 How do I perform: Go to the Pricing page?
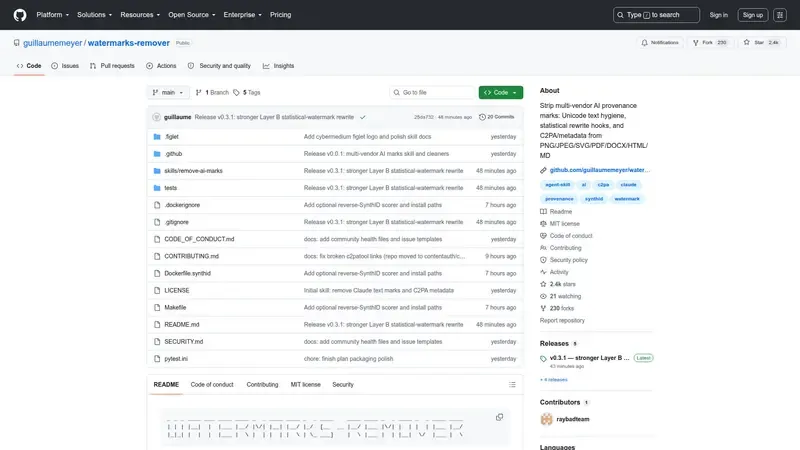coord(281,15)
